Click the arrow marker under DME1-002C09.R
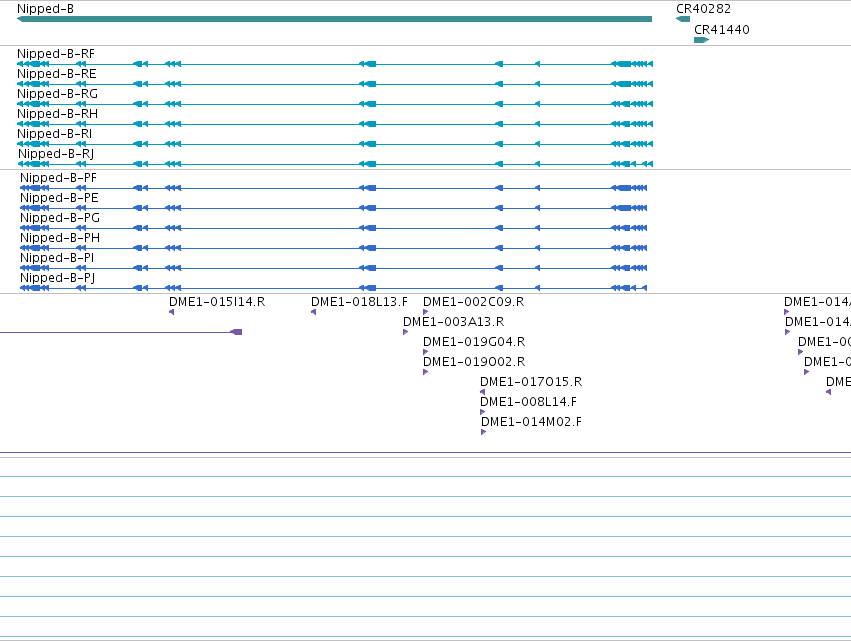The image size is (851, 641). click(x=426, y=312)
